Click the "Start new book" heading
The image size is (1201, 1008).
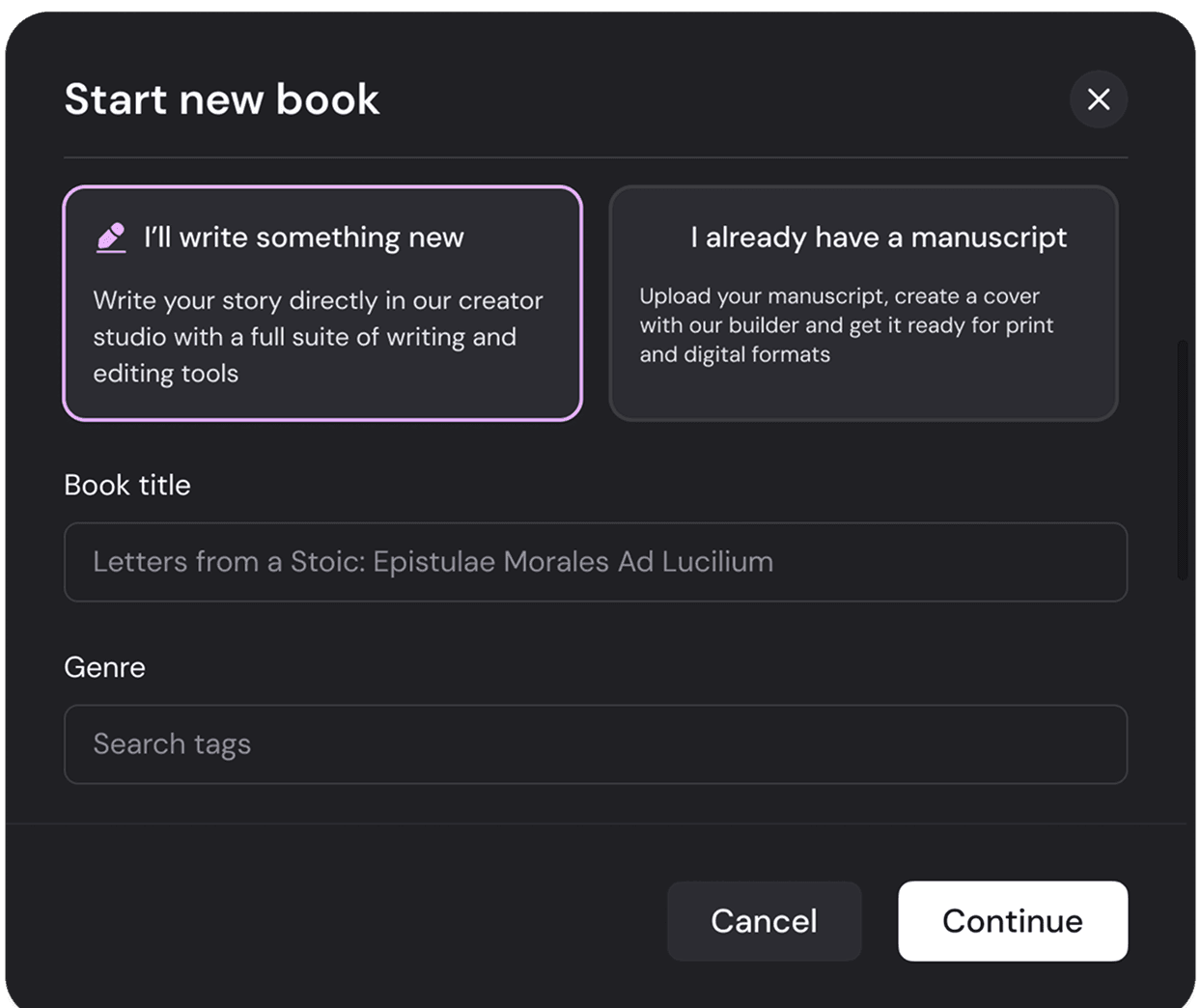(x=222, y=99)
